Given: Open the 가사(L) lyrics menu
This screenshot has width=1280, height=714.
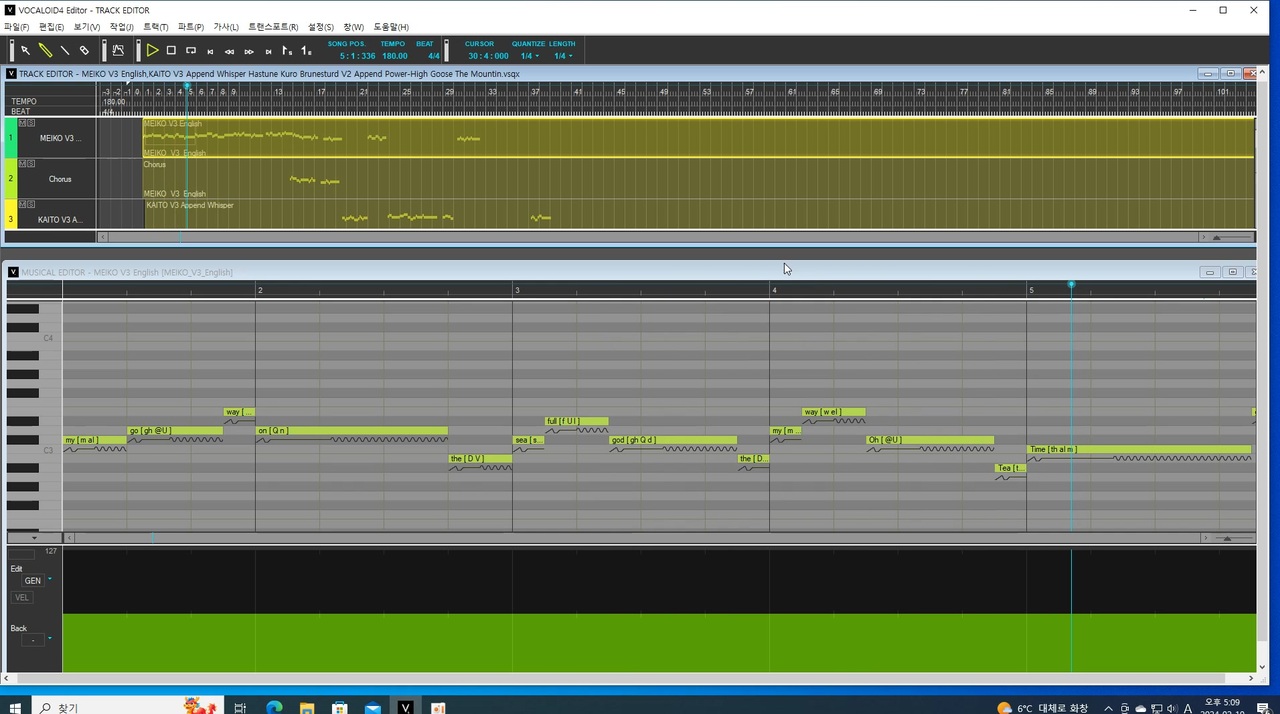Looking at the screenshot, I should click(x=226, y=27).
